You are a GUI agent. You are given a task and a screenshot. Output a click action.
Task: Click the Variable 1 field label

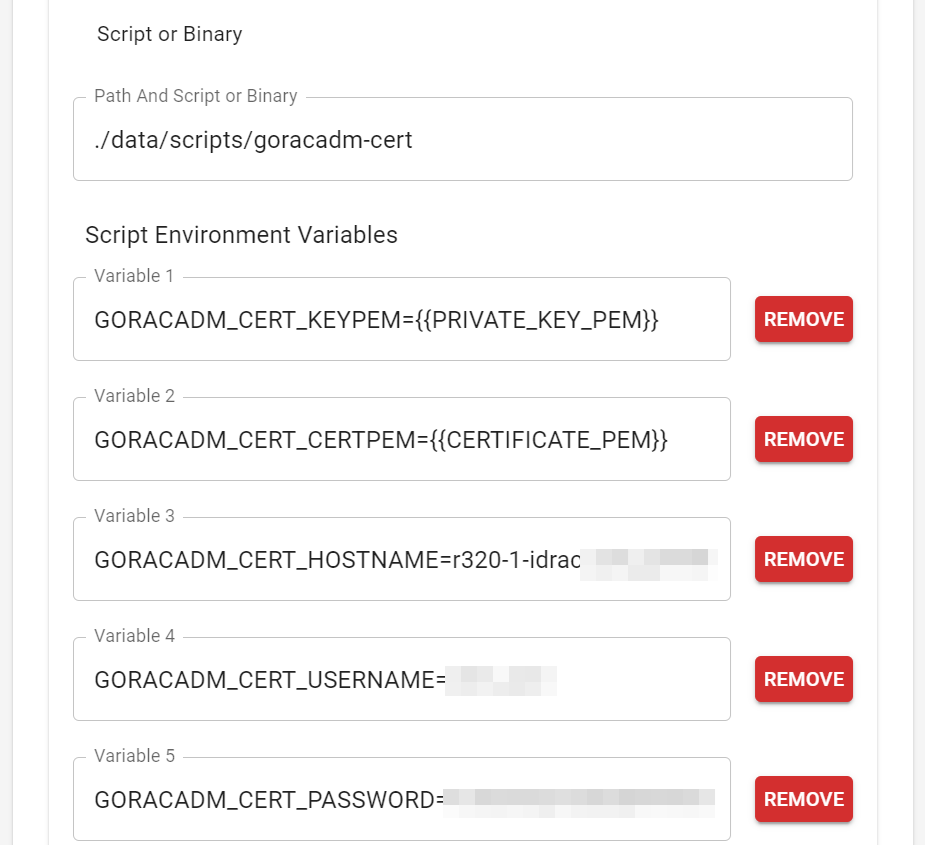pos(134,275)
